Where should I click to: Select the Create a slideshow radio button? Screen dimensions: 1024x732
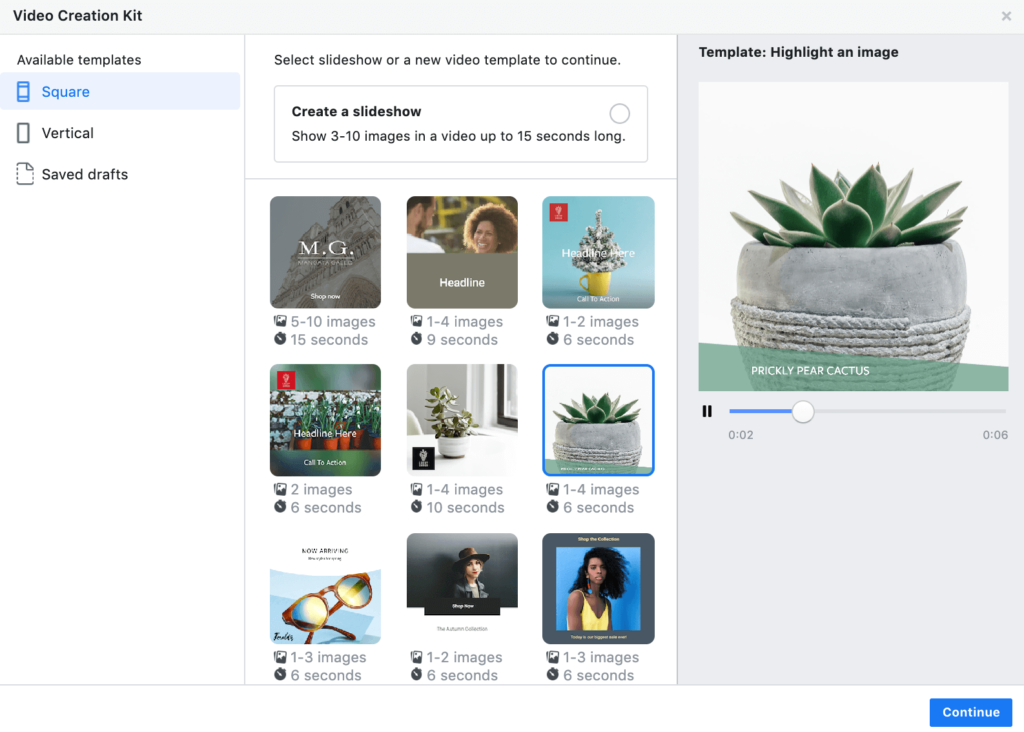(619, 114)
